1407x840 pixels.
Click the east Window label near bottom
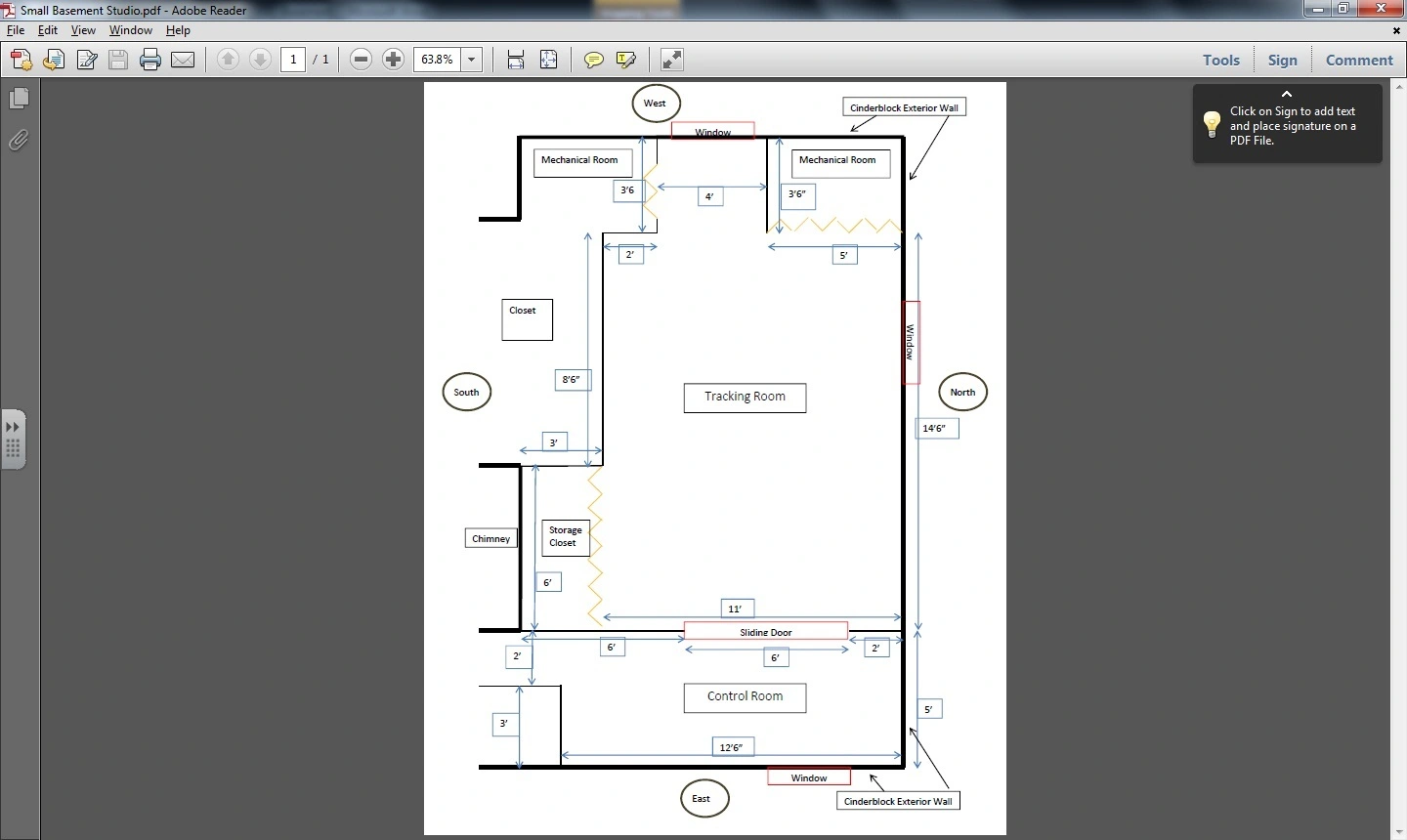coord(809,777)
